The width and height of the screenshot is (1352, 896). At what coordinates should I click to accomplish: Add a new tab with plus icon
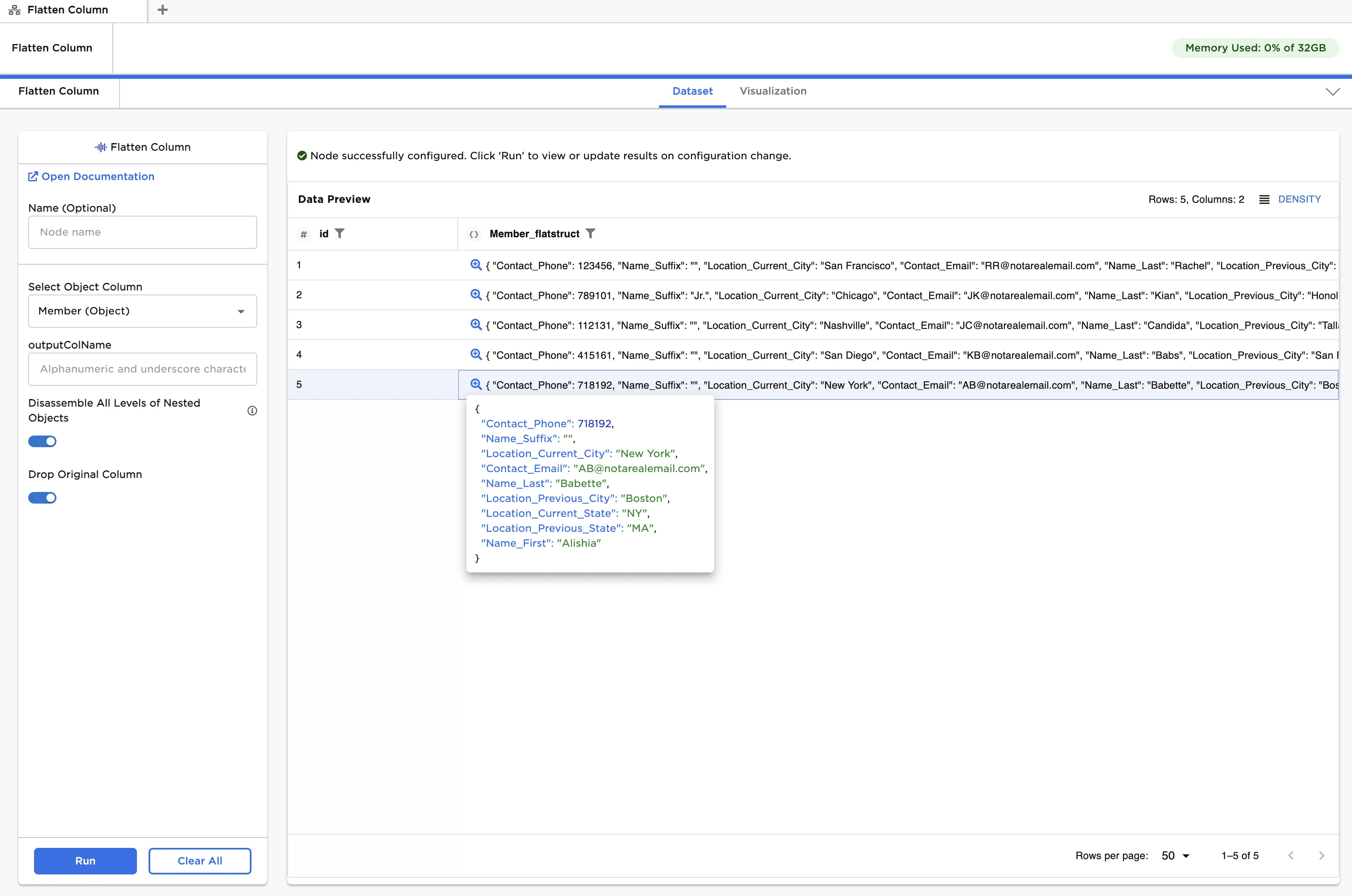162,10
